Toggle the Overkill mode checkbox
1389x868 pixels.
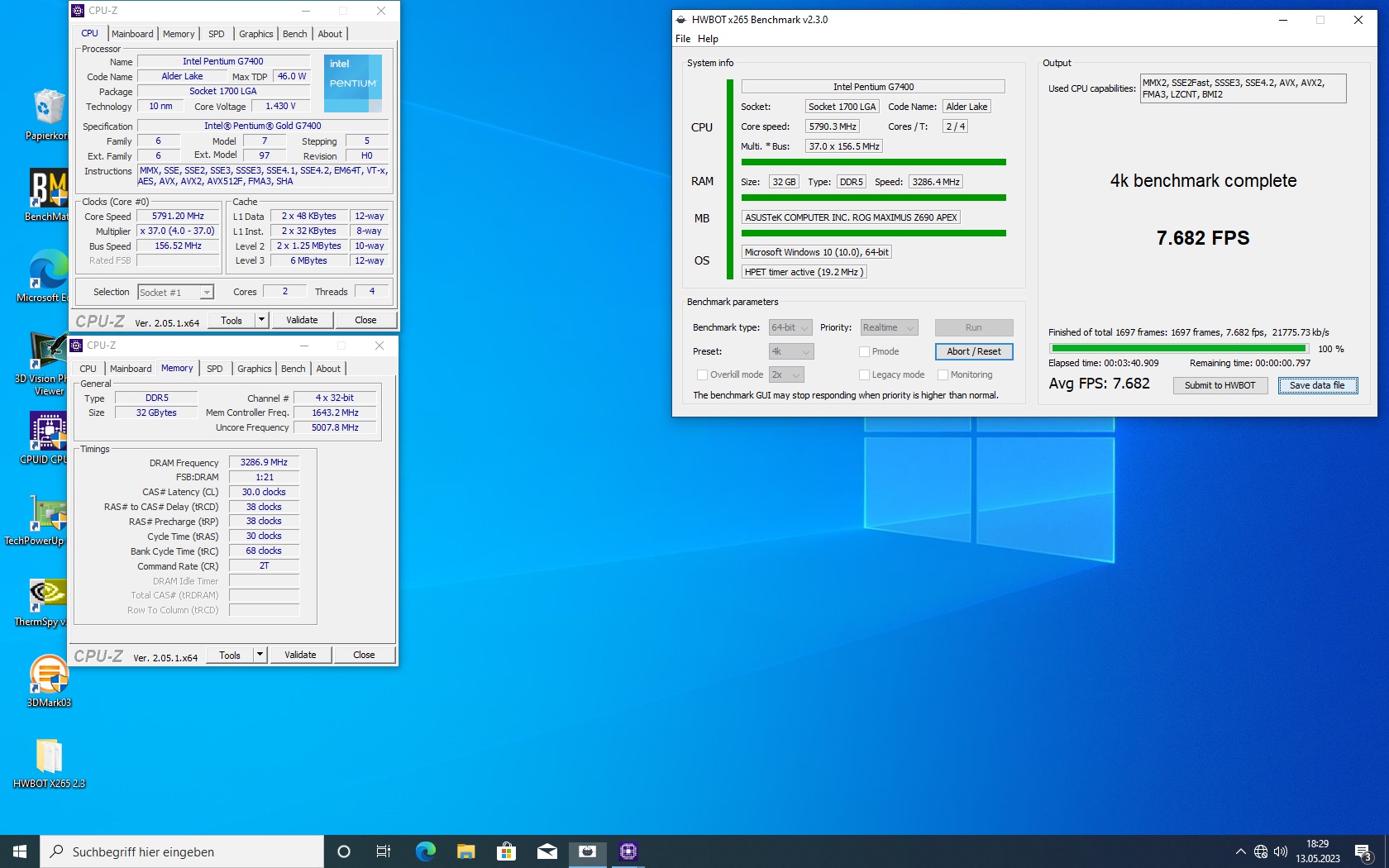coord(702,374)
